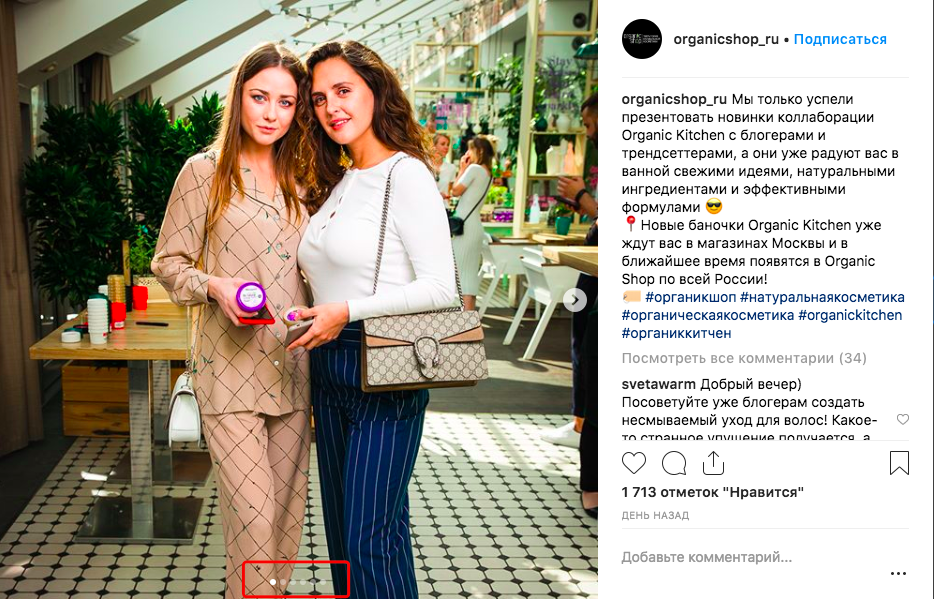
Task: View the 1 713 likes list
Action: [x=713, y=492]
